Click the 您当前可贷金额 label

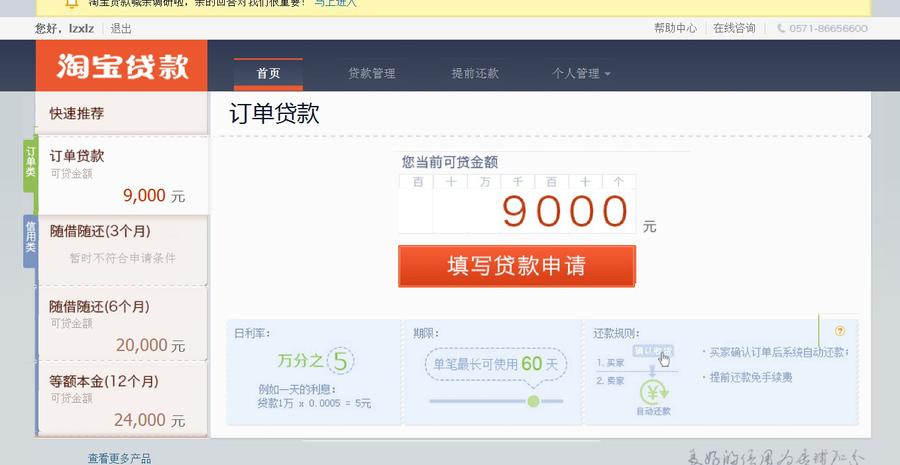coord(449,162)
